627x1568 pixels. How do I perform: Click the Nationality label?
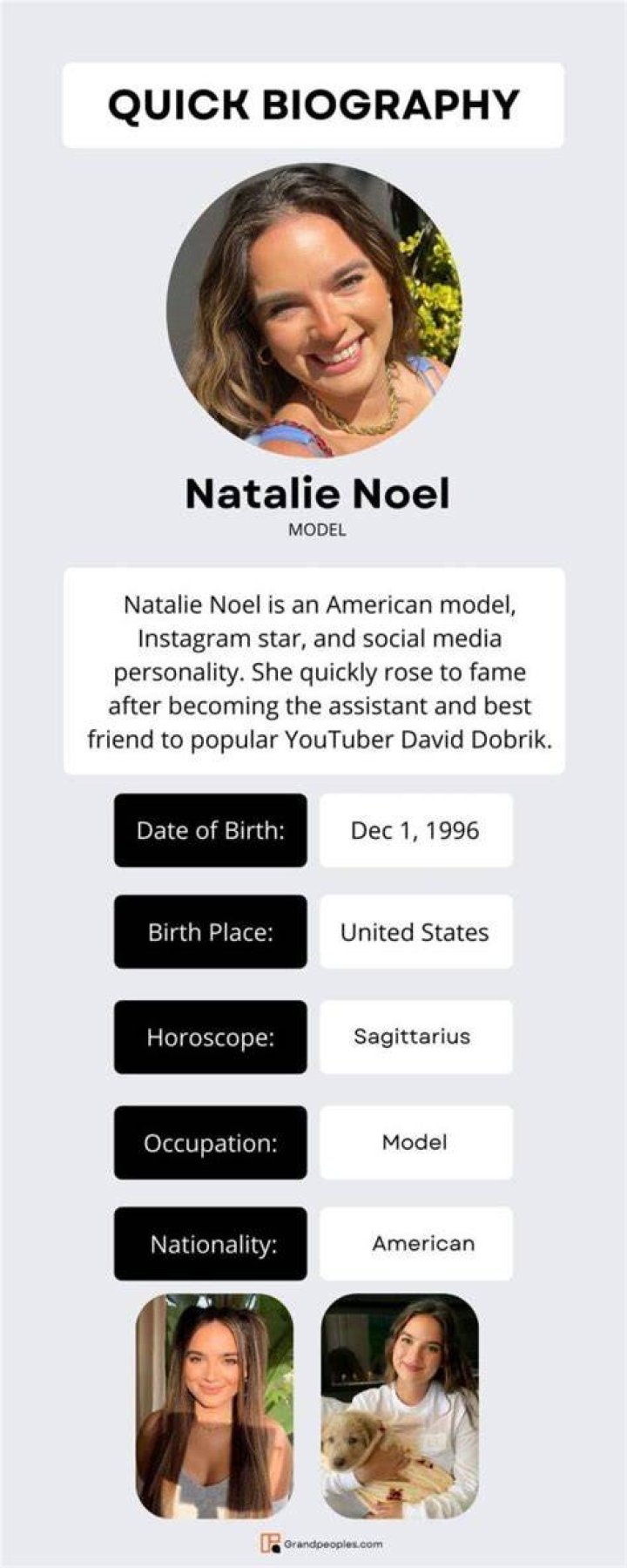(x=211, y=1244)
